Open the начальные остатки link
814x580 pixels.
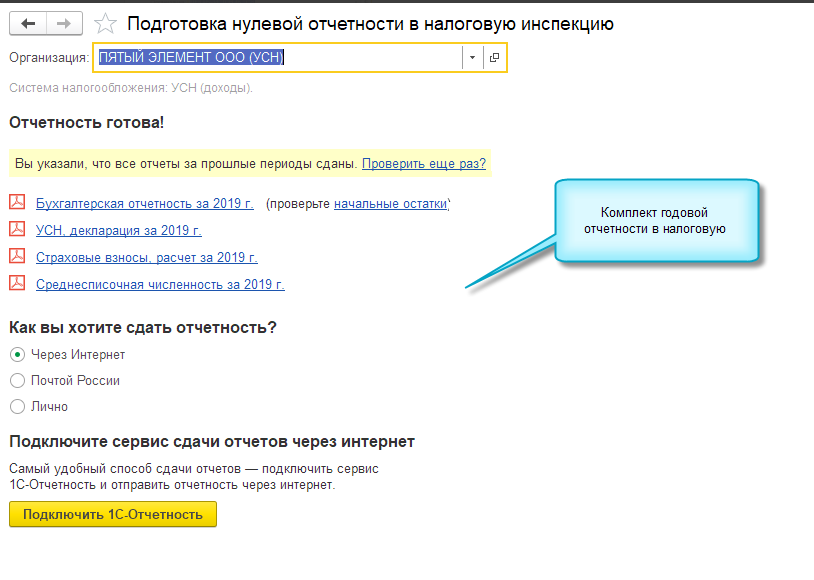click(391, 204)
